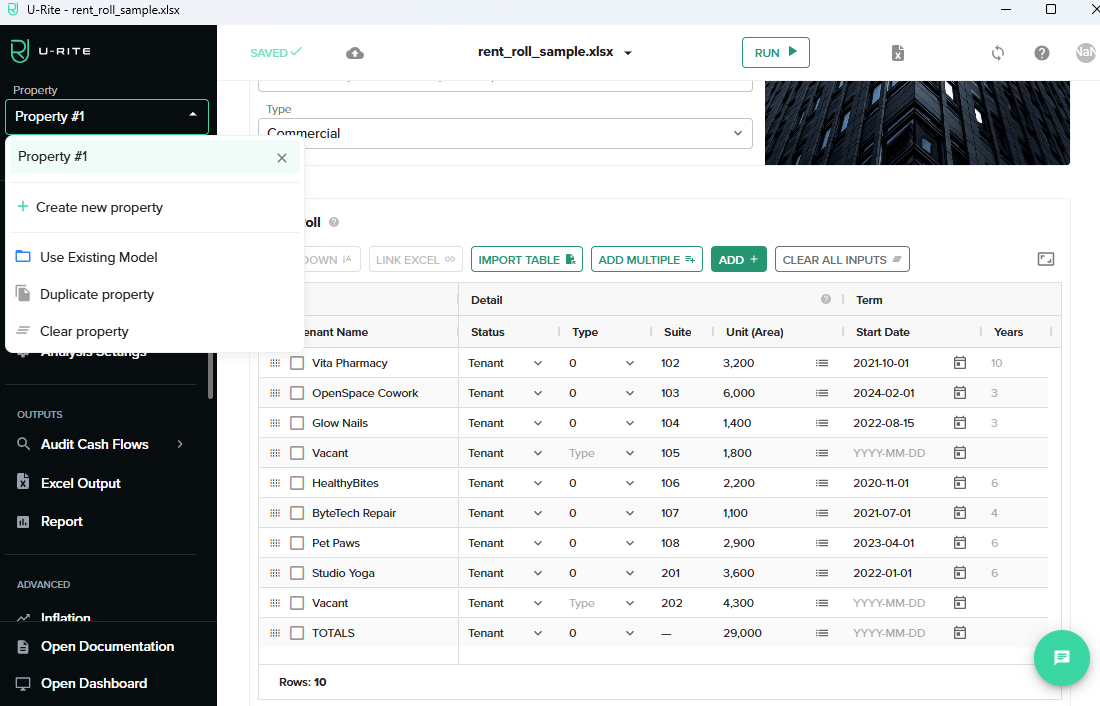Viewport: 1100px width, 706px height.
Task: Select Use Existing Model menu option
Action: click(x=98, y=257)
